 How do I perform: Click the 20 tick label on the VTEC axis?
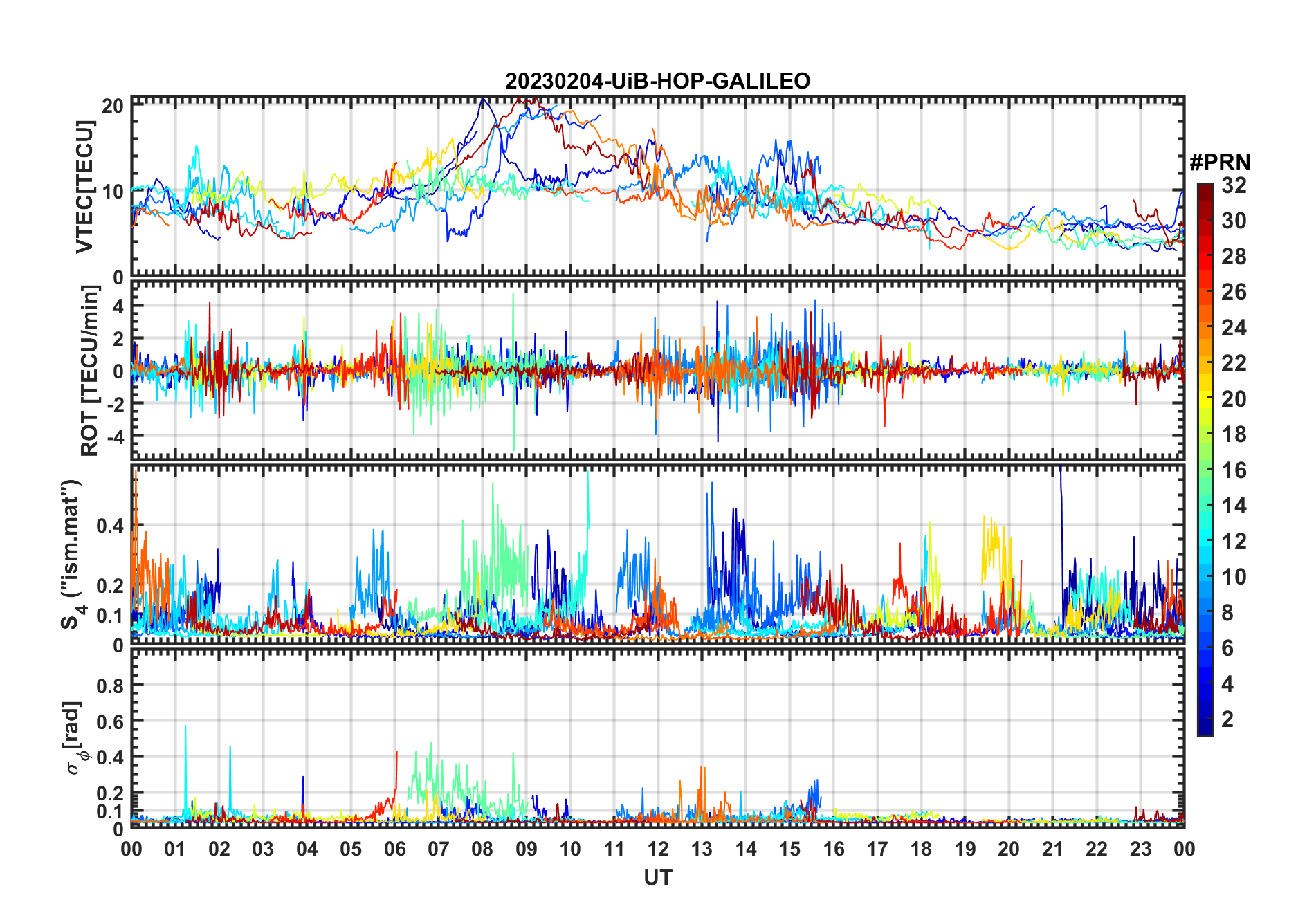112,106
